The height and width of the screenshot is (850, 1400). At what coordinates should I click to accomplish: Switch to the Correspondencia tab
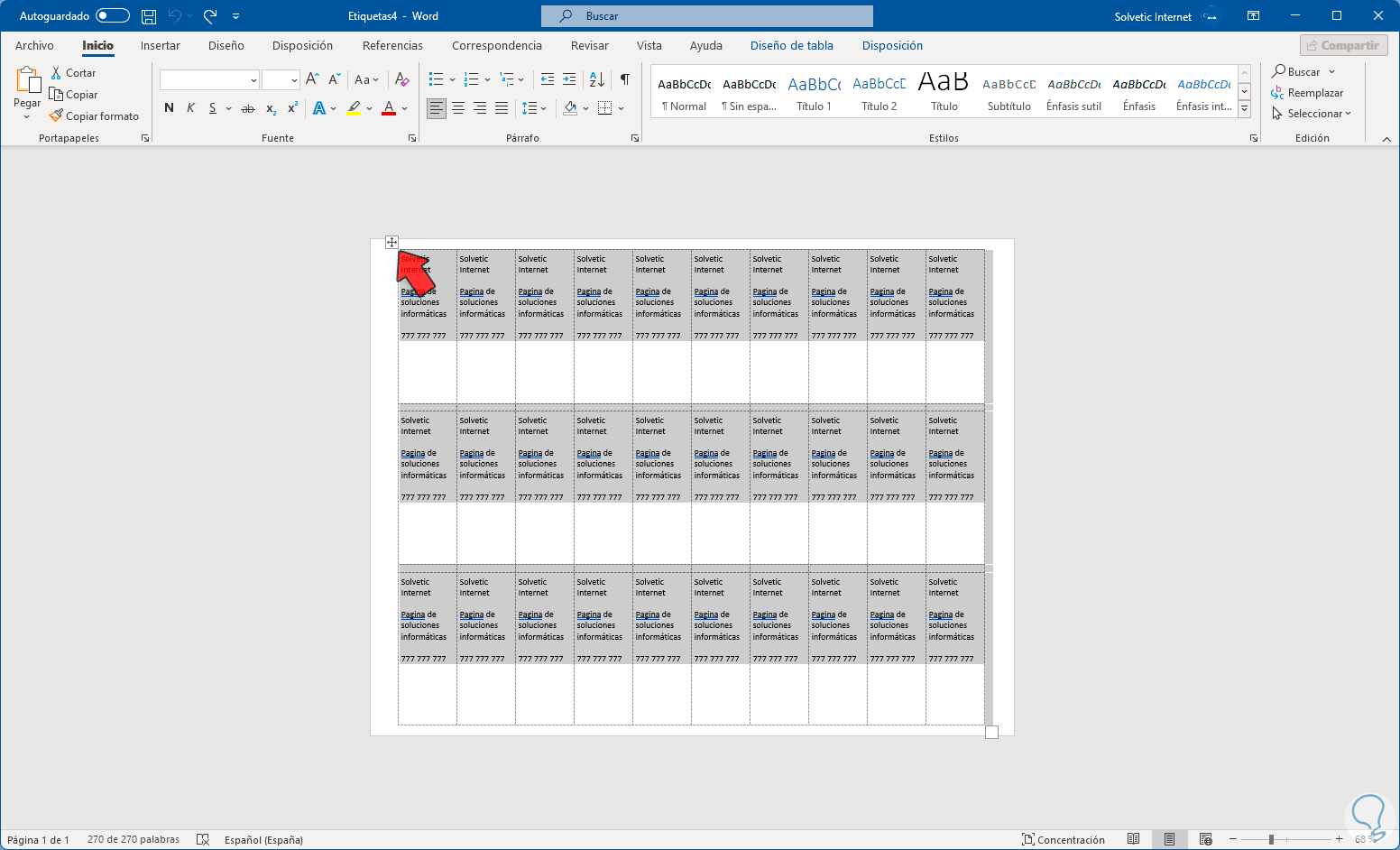pos(497,45)
